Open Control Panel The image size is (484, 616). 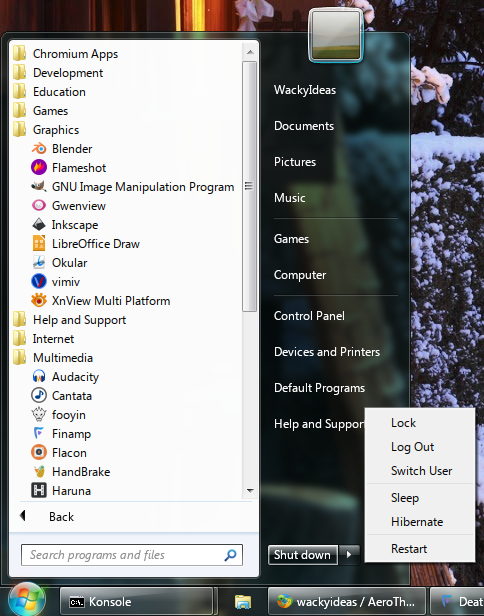coord(309,316)
